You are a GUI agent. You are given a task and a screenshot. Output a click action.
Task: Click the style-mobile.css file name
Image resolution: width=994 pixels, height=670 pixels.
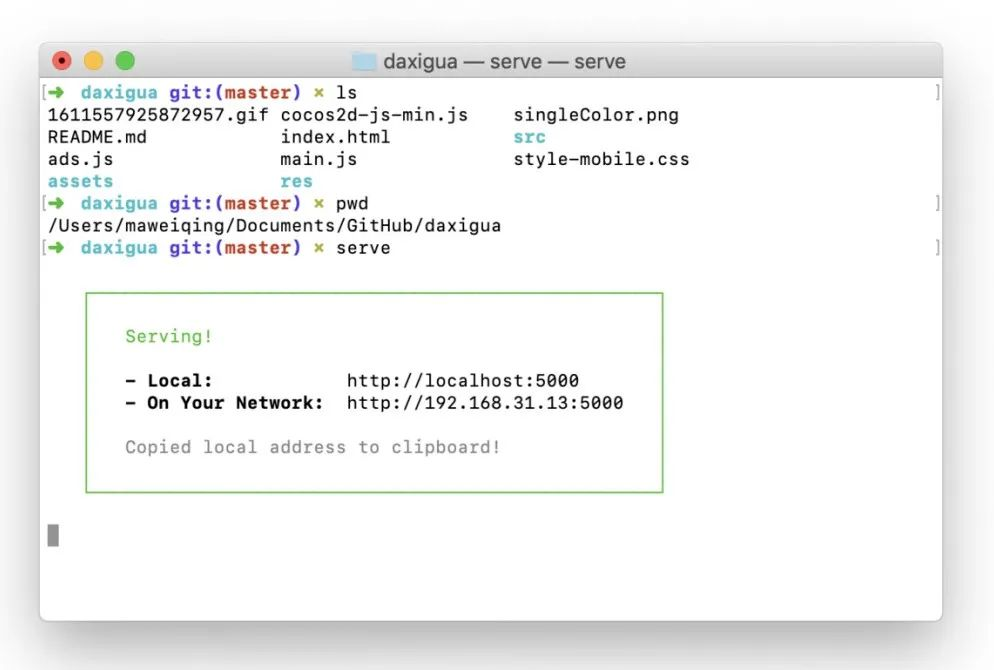point(602,159)
